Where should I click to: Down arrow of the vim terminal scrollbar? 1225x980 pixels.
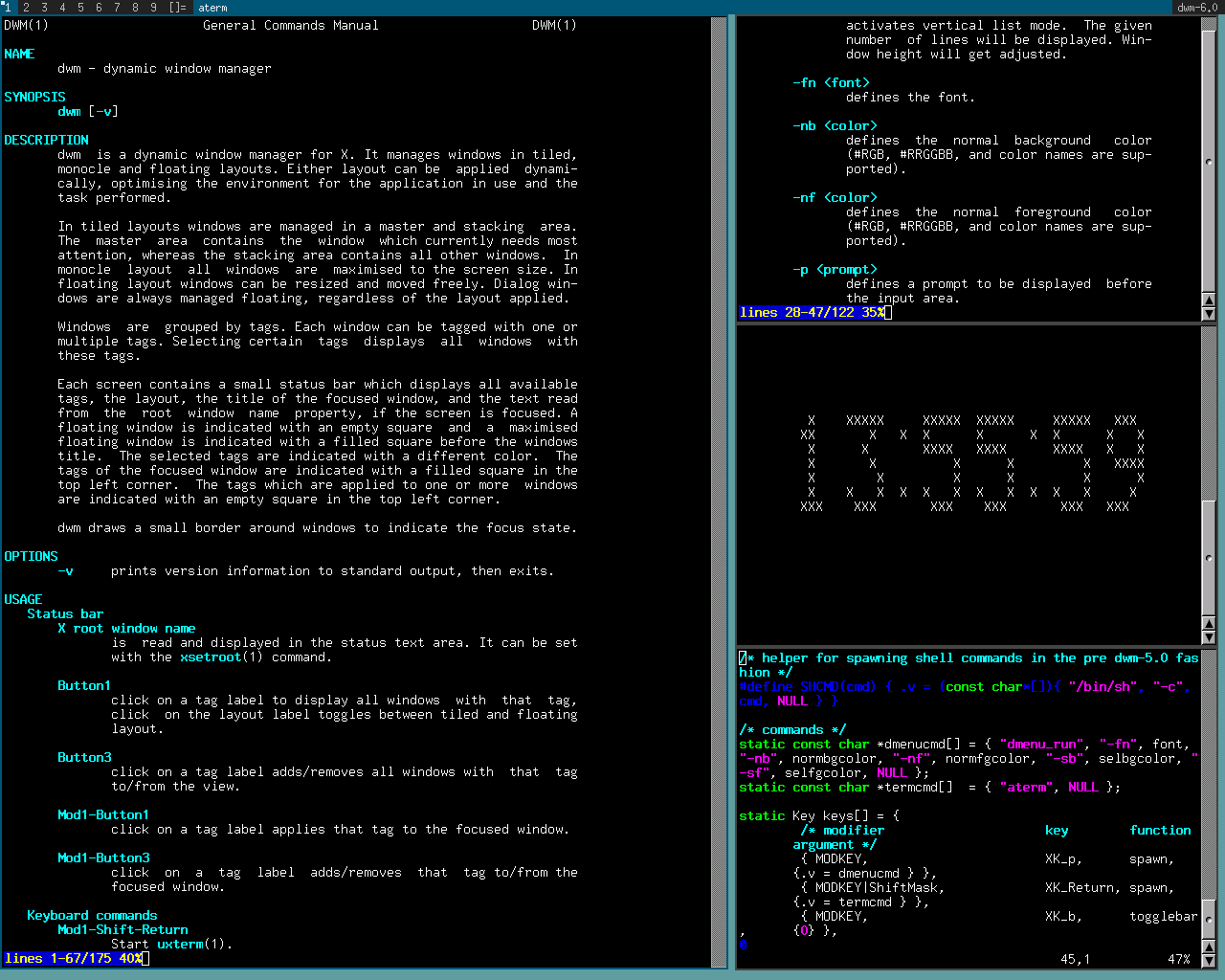pos(1209,960)
